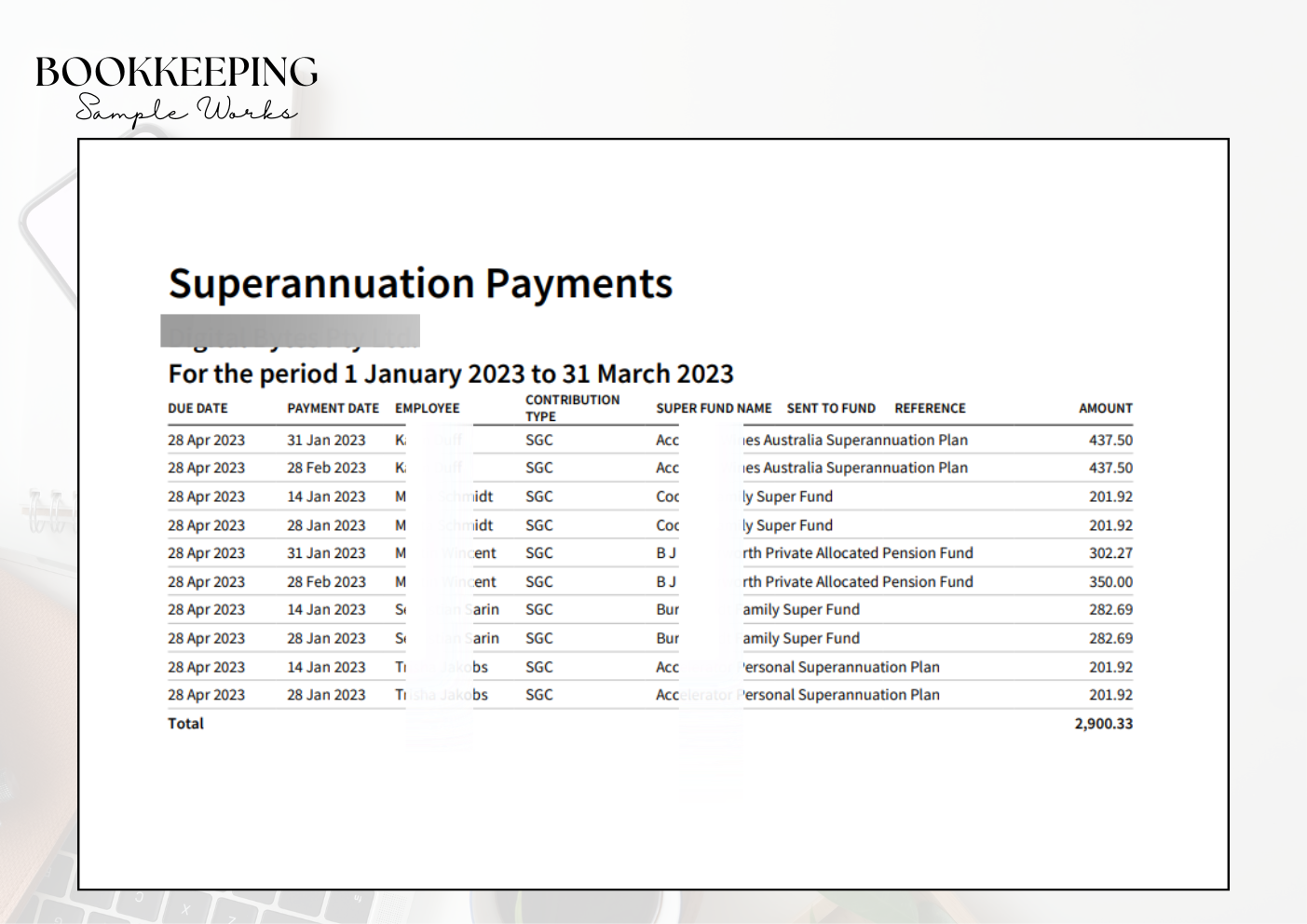This screenshot has height=924, width=1307.
Task: Click the "DUE DATE" column header
Action: tap(197, 408)
